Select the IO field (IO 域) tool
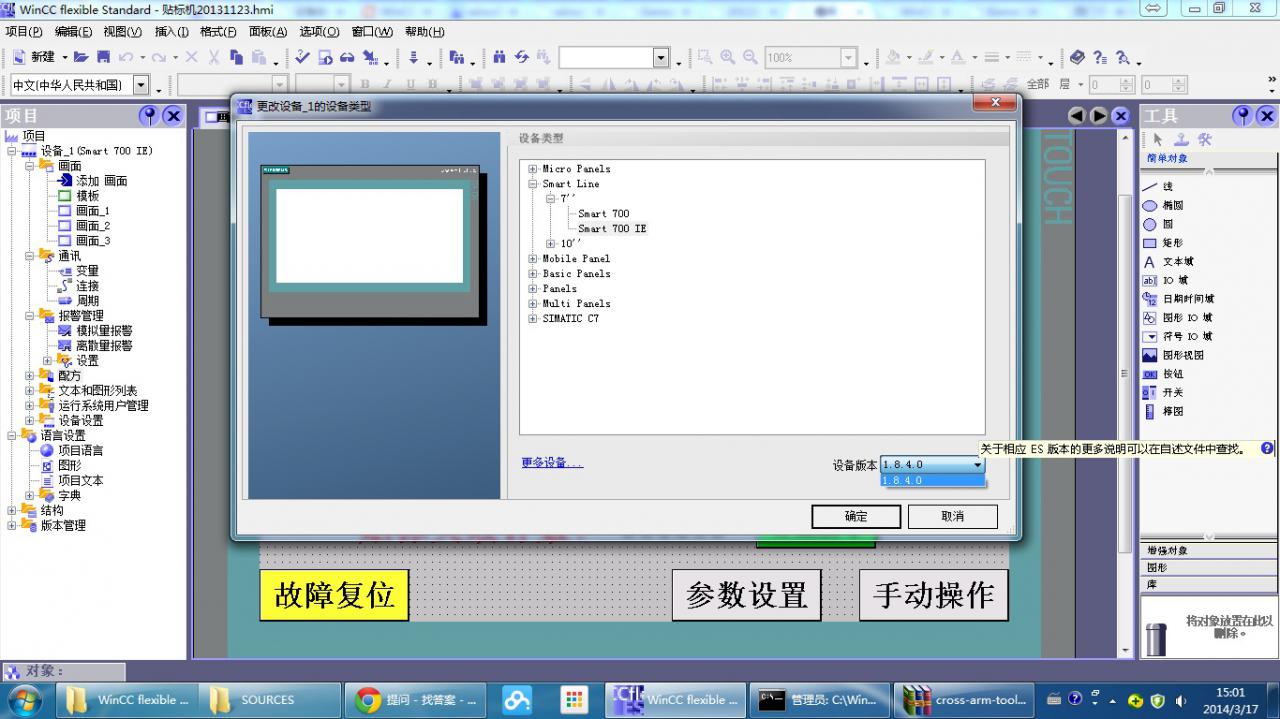Screen dimensions: 1280x719 coord(1166,280)
